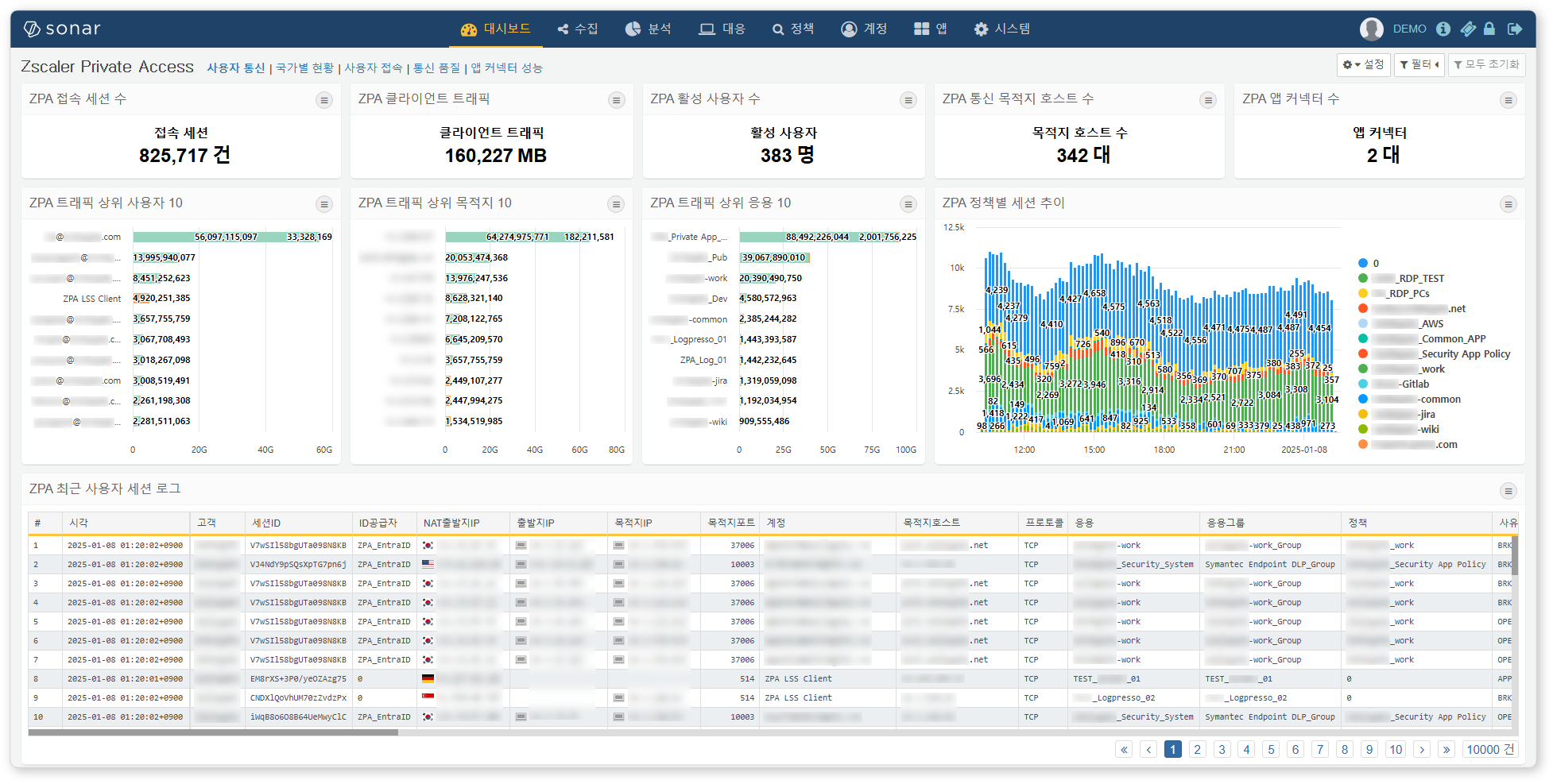Open the 대시보드 menu
Screen dimensions: 1553x784
coord(496,29)
